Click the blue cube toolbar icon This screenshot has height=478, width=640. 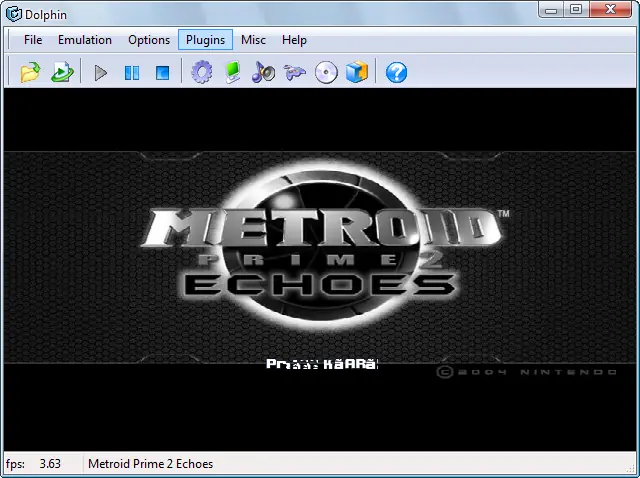pos(357,72)
